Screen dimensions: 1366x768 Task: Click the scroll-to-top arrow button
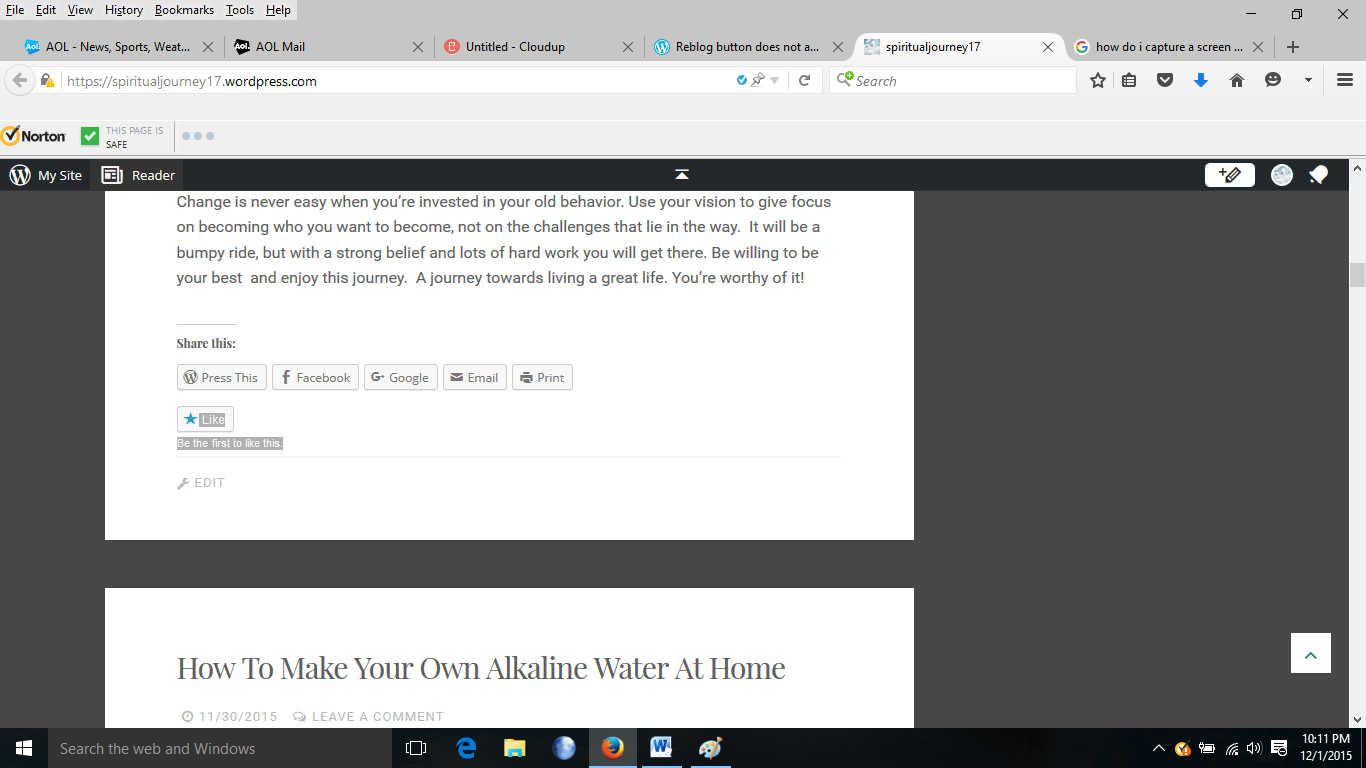coord(1310,653)
